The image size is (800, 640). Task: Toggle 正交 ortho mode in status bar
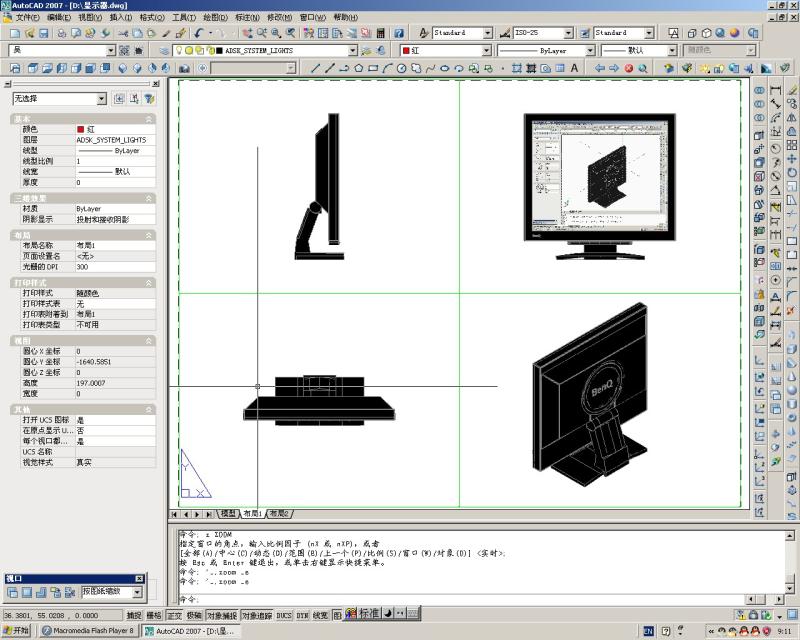(x=174, y=616)
